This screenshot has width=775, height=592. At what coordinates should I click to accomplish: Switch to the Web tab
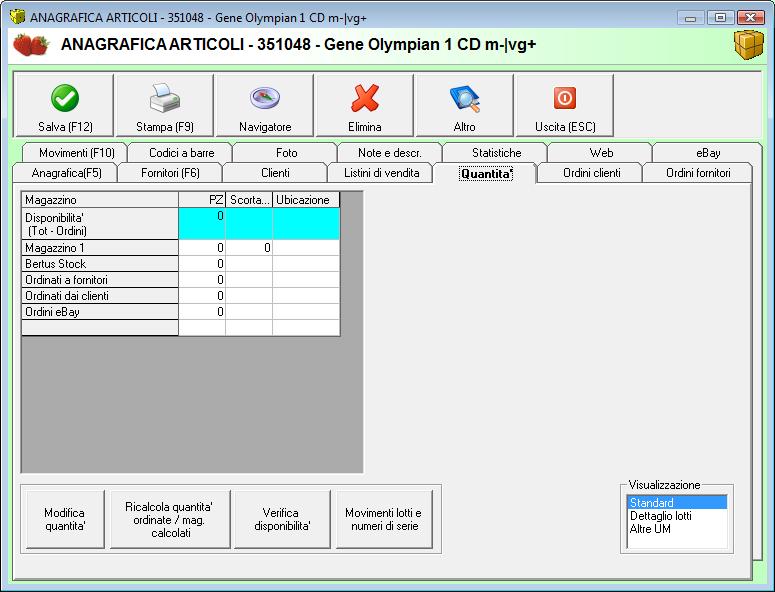601,153
